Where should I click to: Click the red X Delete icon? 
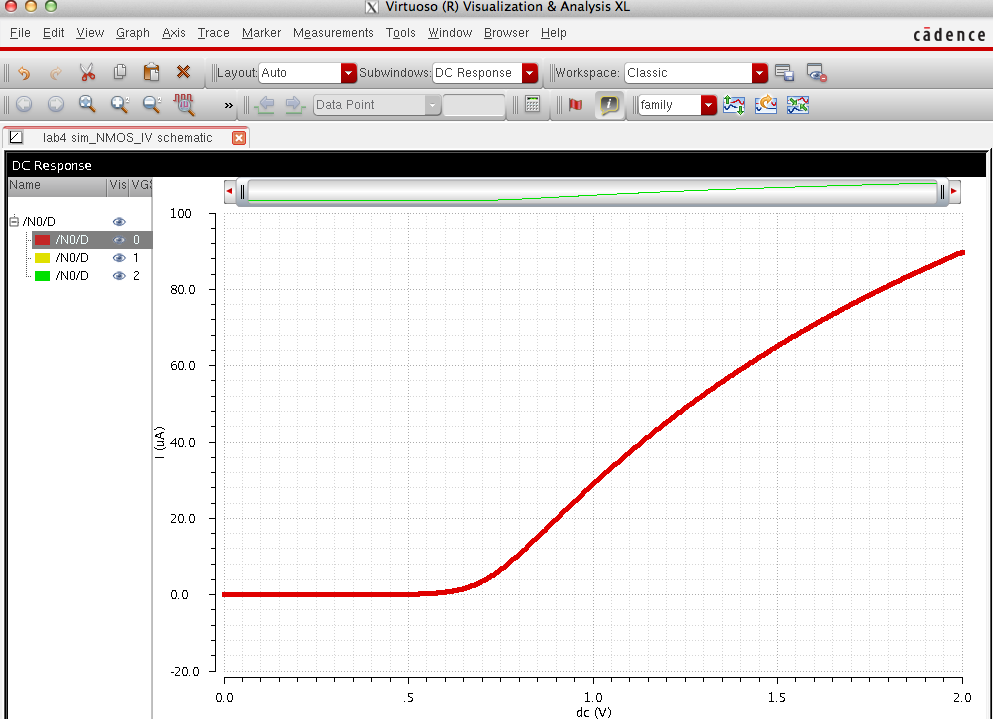183,72
